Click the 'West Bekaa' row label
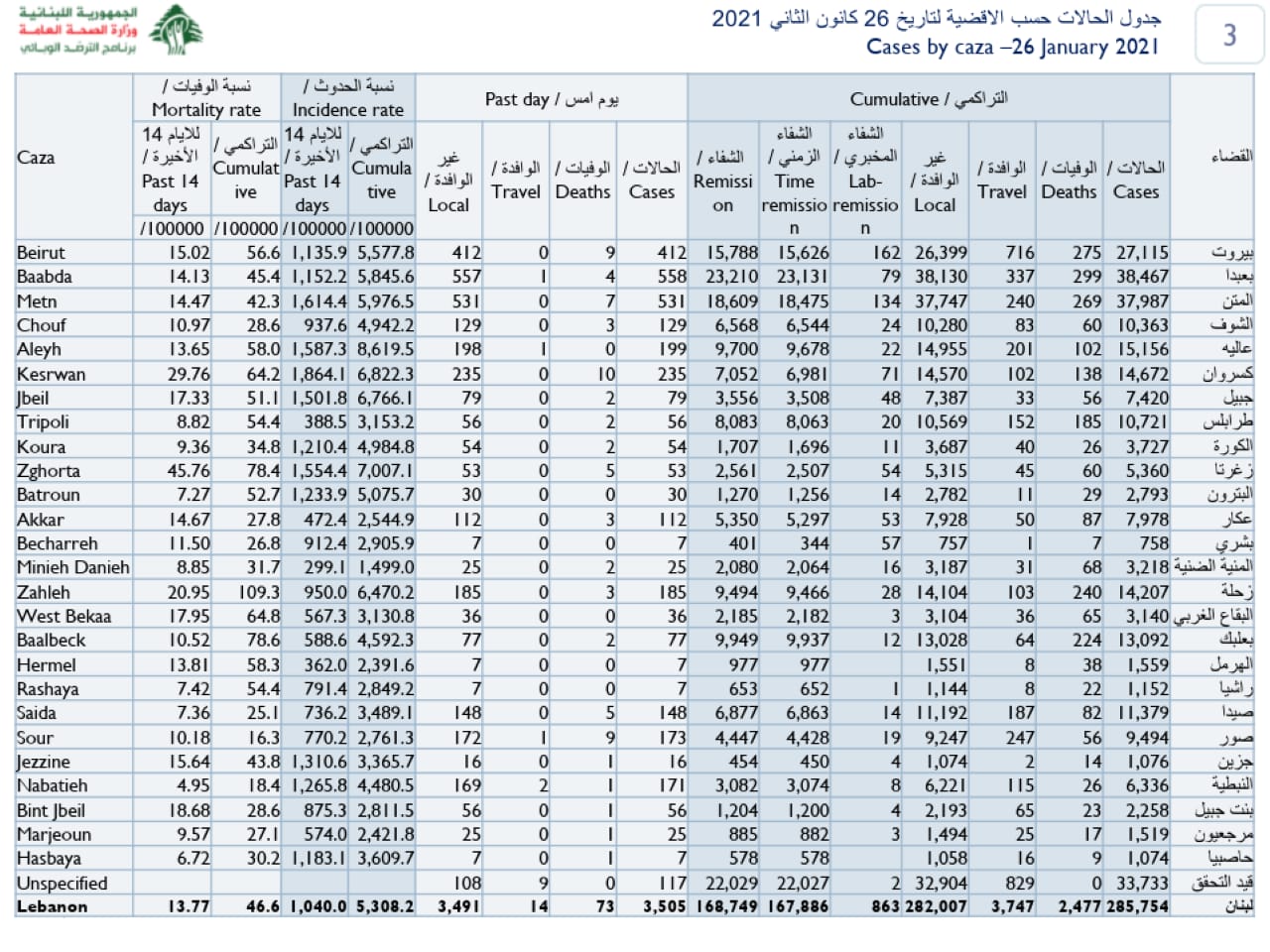This screenshot has height=952, width=1270. pos(63,616)
